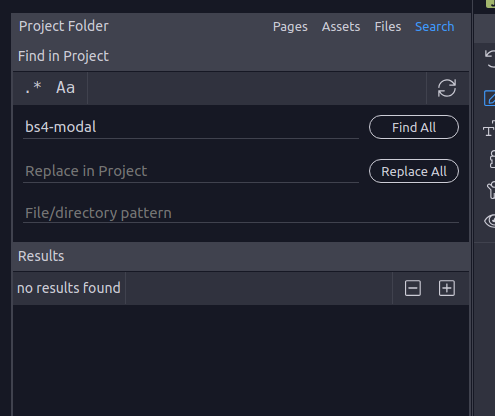495x416 pixels.
Task: Expand all results with plus icon
Action: pyautogui.click(x=447, y=288)
